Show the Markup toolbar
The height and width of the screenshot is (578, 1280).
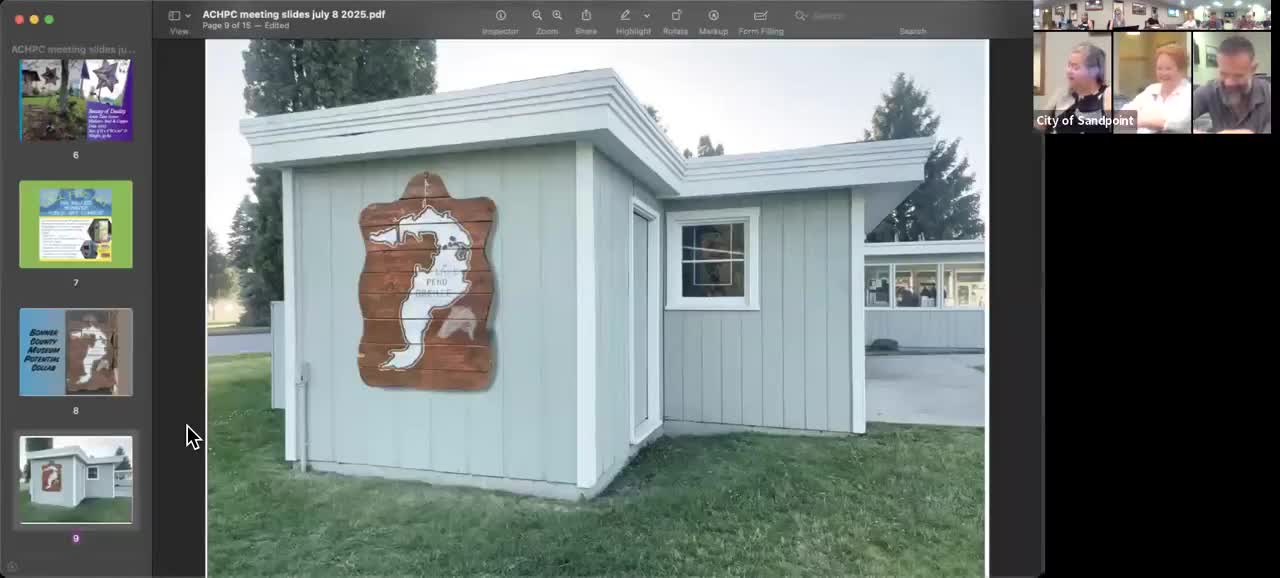point(713,15)
